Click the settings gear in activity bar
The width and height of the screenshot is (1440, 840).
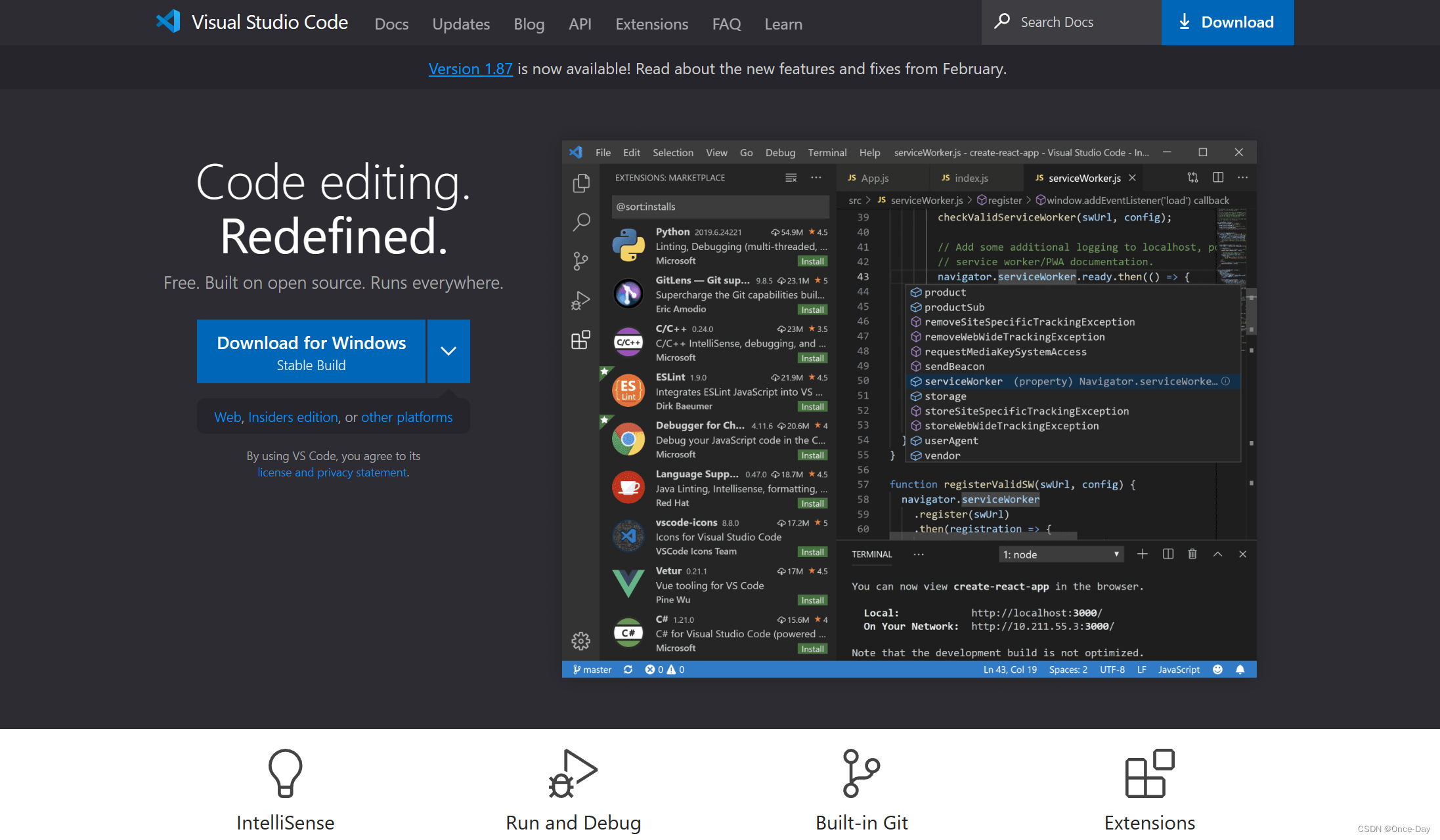pos(581,640)
